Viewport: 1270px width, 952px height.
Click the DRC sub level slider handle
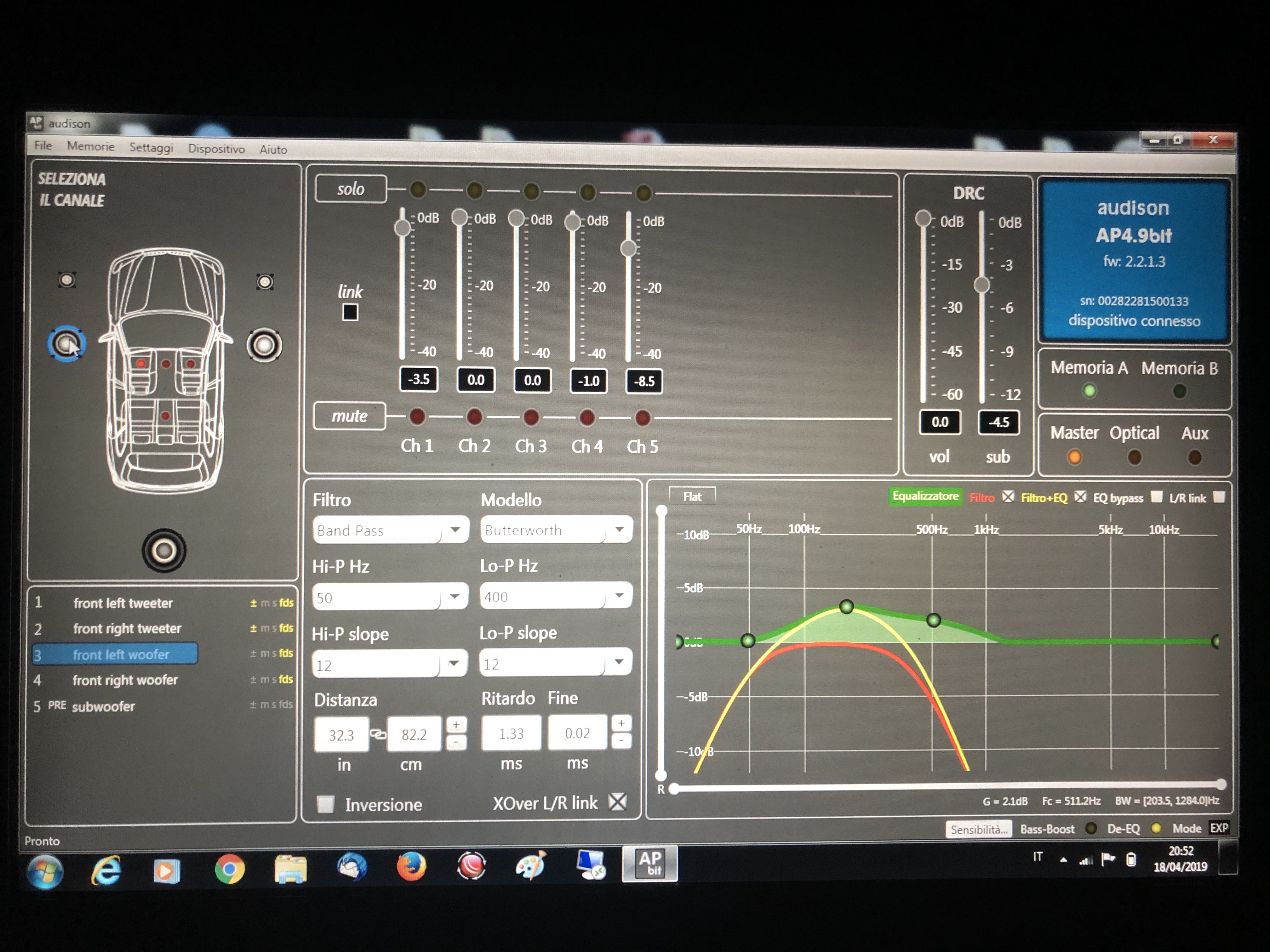pos(982,285)
